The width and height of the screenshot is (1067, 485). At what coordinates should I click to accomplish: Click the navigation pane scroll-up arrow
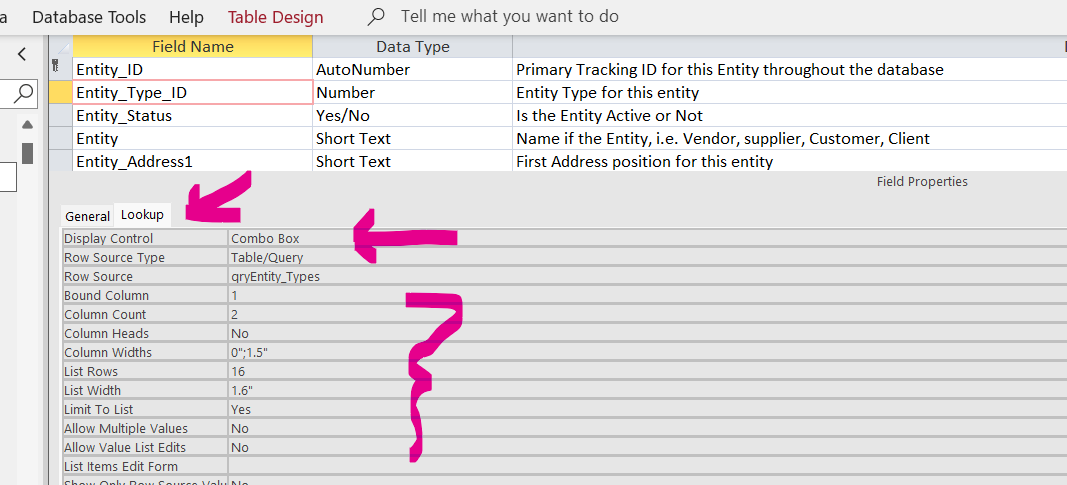[27, 124]
